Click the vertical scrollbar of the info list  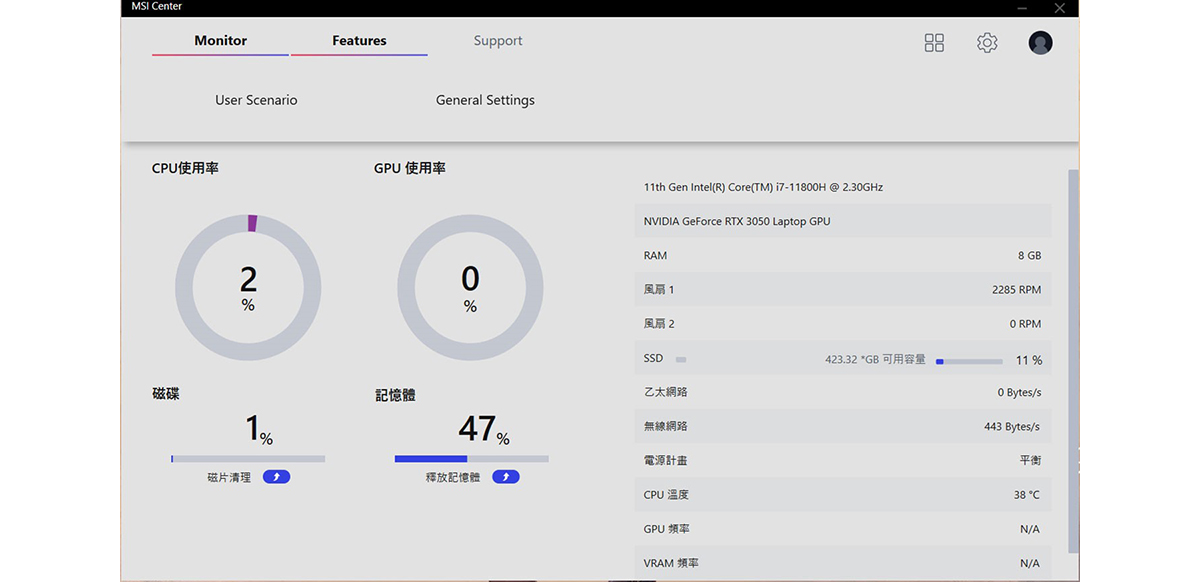coord(1074,360)
